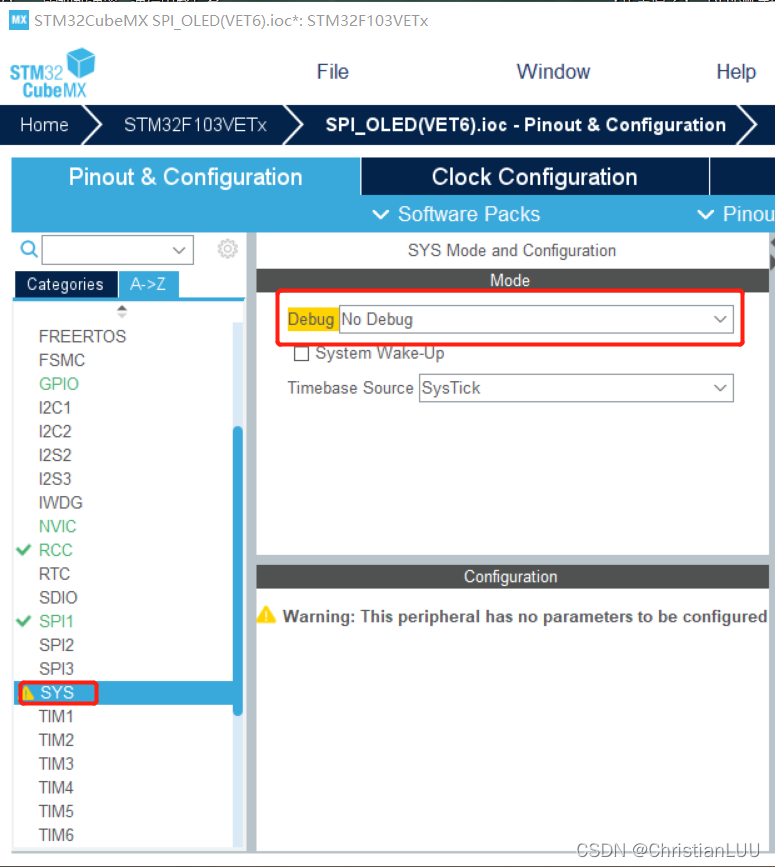775x867 pixels.
Task: Open the Debug mode dropdown
Action: tap(536, 320)
